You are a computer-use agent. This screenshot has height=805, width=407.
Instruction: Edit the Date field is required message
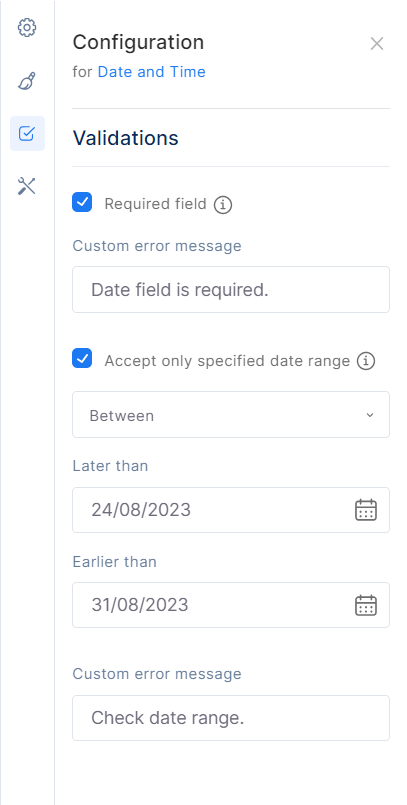[231, 290]
